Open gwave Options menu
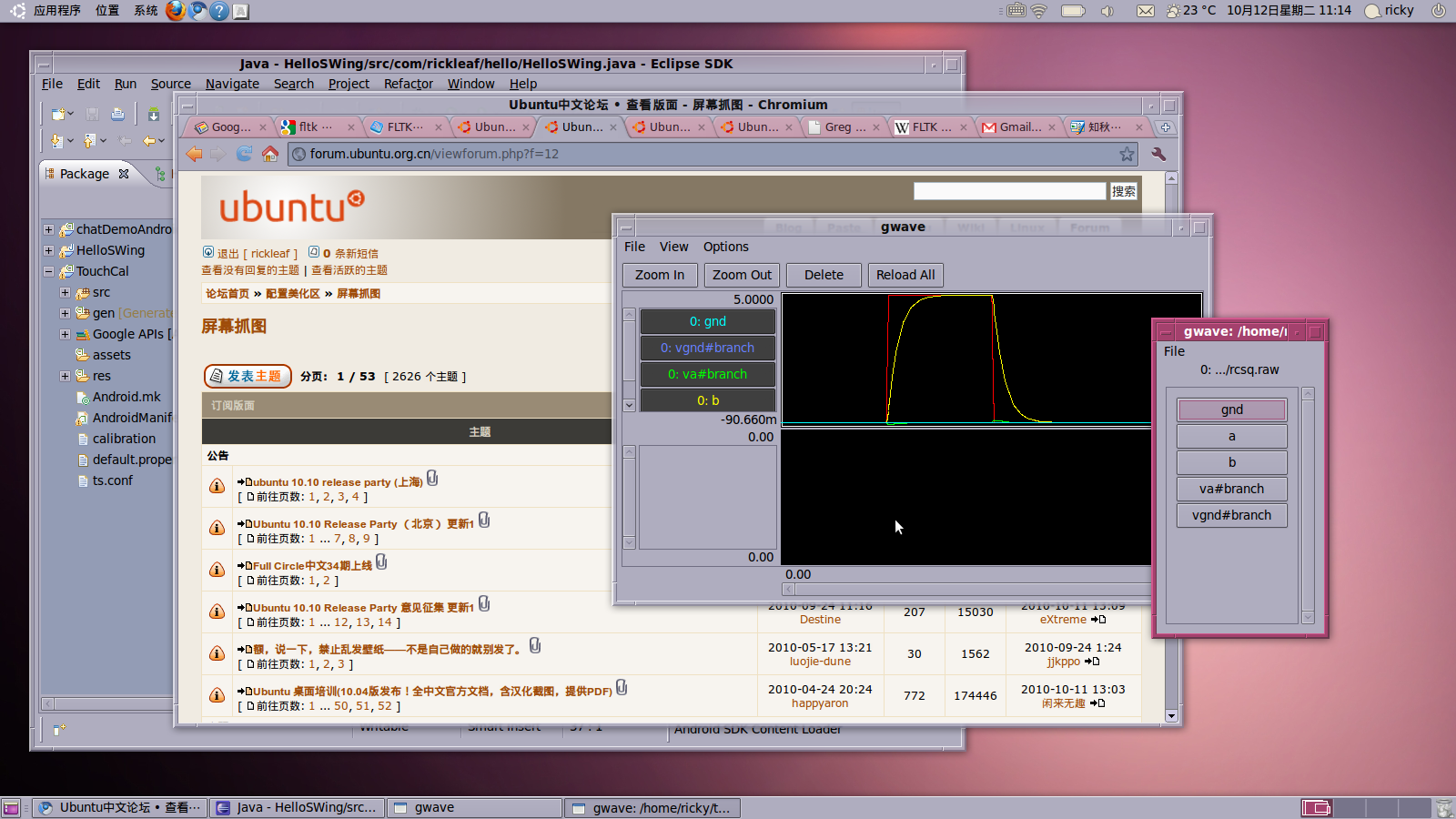 click(725, 247)
